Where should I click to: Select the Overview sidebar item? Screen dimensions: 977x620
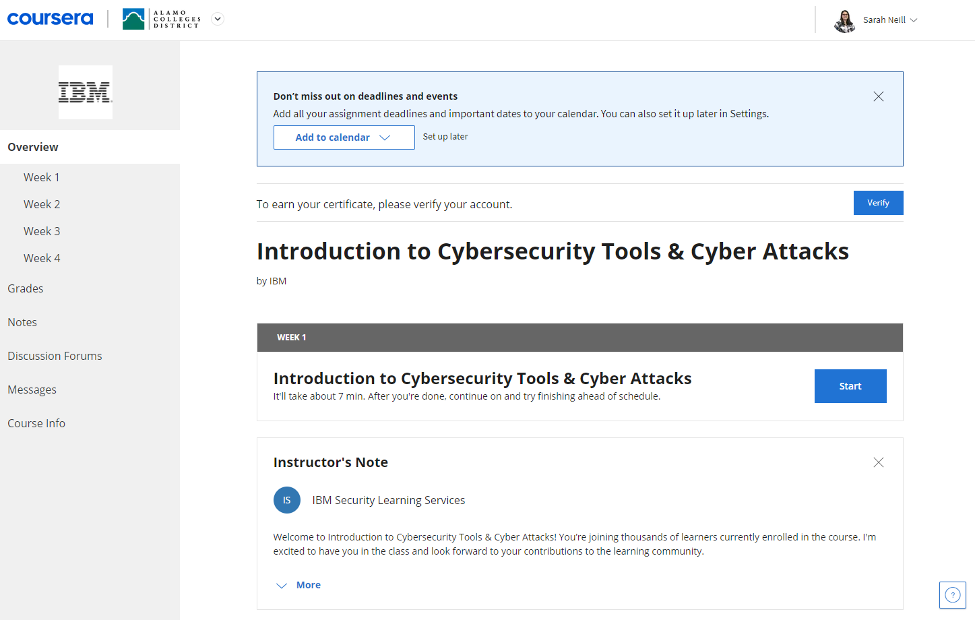point(33,147)
